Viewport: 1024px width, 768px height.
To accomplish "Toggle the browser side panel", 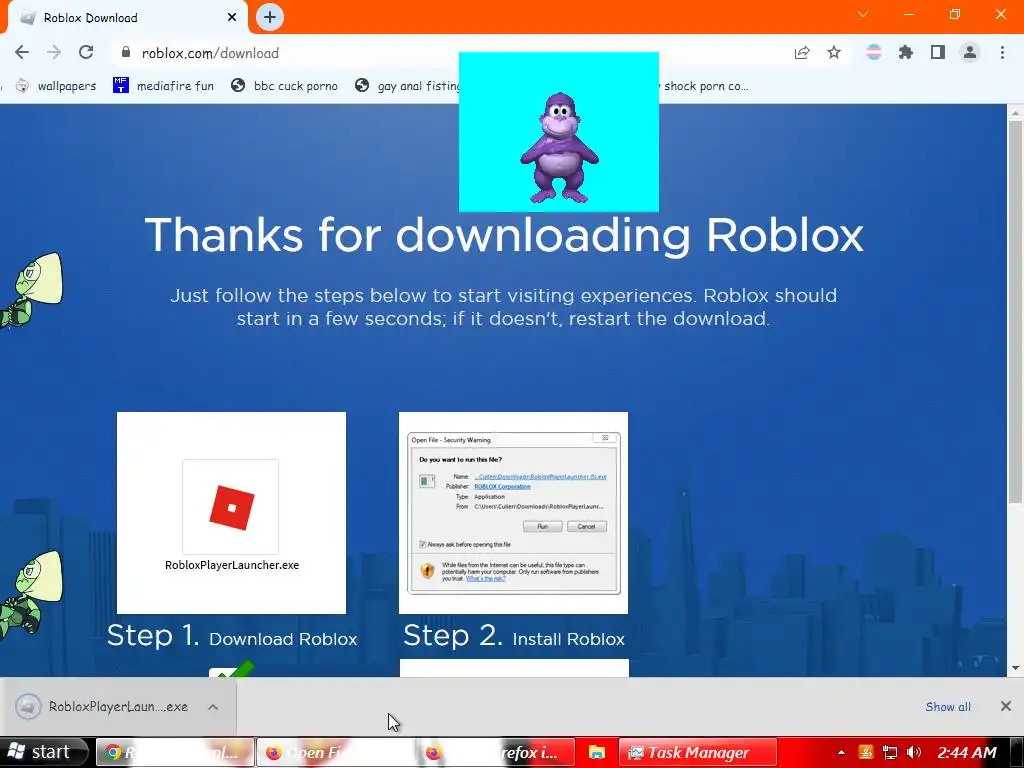I will [938, 52].
